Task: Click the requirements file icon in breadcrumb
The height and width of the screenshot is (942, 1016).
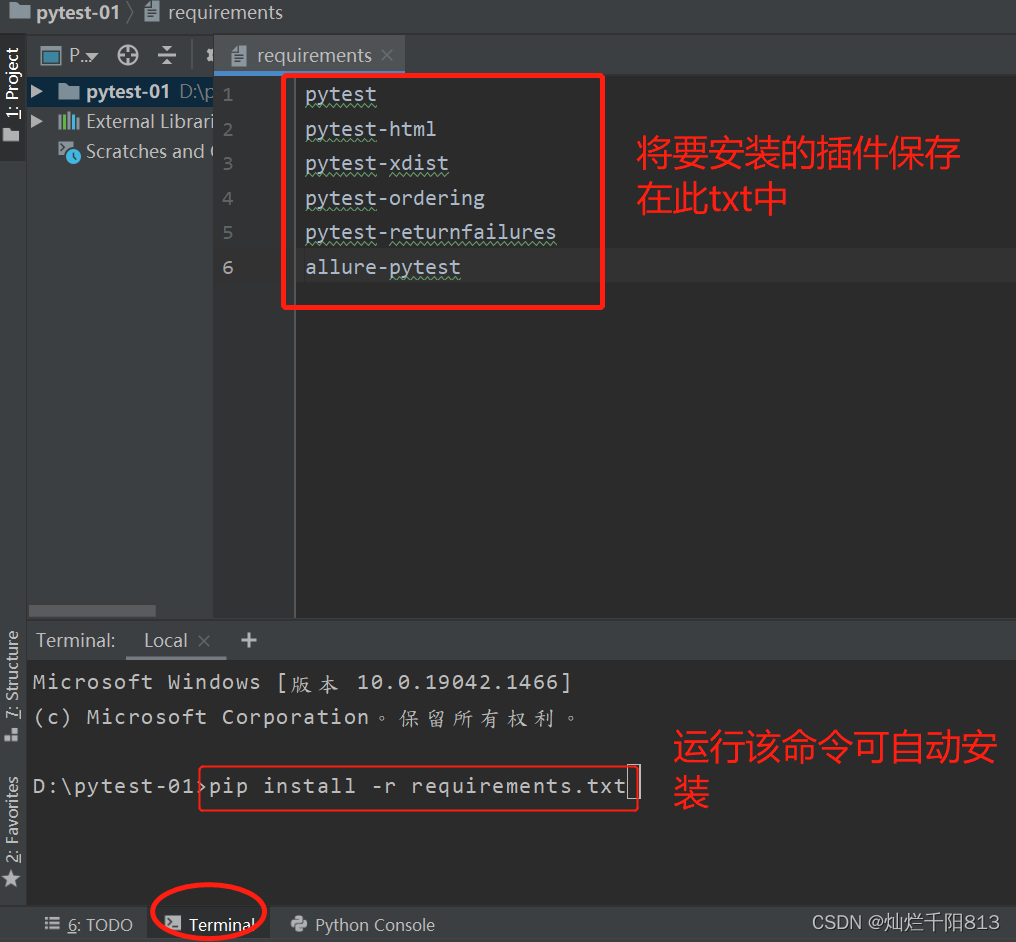Action: [x=152, y=12]
